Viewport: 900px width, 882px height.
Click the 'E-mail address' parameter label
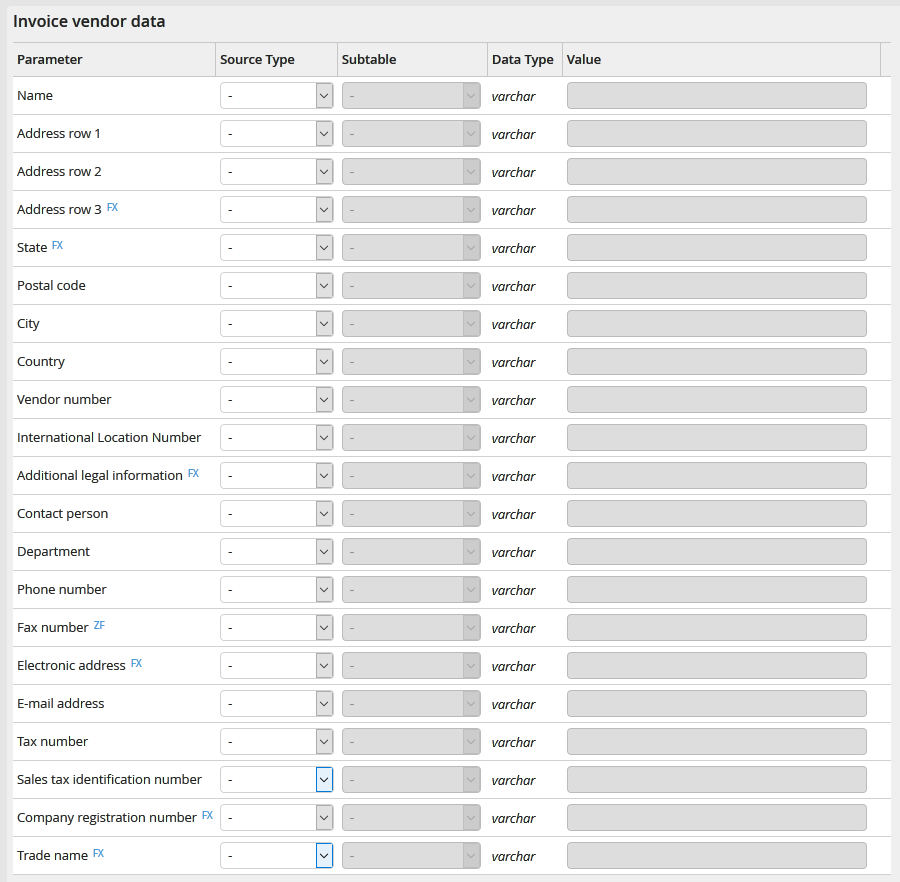[61, 704]
